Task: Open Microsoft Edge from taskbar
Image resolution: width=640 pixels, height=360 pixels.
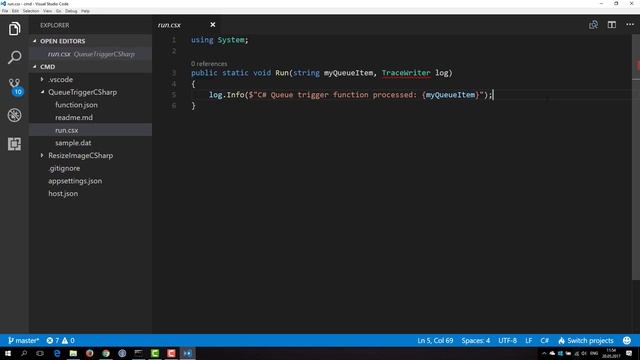Action: point(57,353)
